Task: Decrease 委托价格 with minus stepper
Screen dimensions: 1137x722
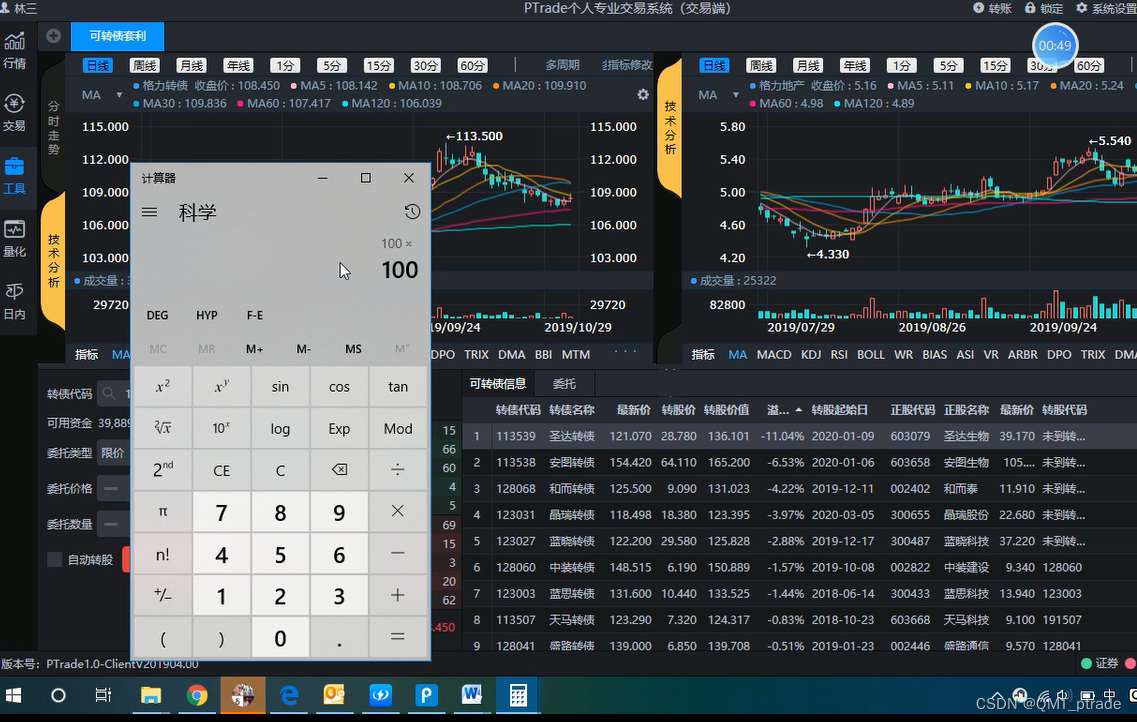Action: coord(112,488)
